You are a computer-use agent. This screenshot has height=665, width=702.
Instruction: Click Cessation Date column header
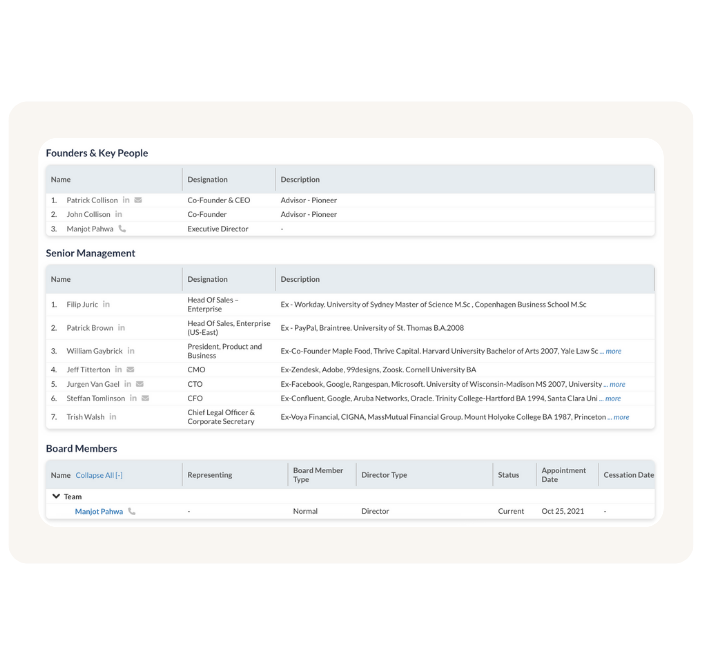click(x=629, y=475)
